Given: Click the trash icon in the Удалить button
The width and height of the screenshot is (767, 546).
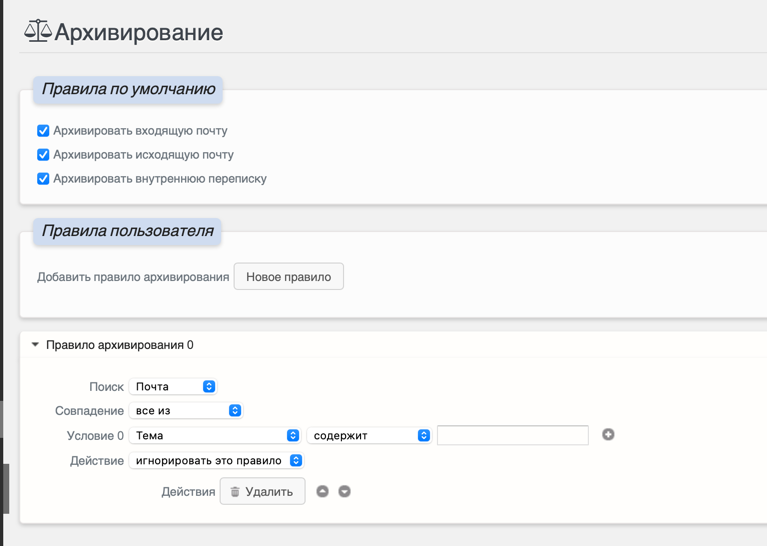Looking at the screenshot, I should click(x=235, y=492).
